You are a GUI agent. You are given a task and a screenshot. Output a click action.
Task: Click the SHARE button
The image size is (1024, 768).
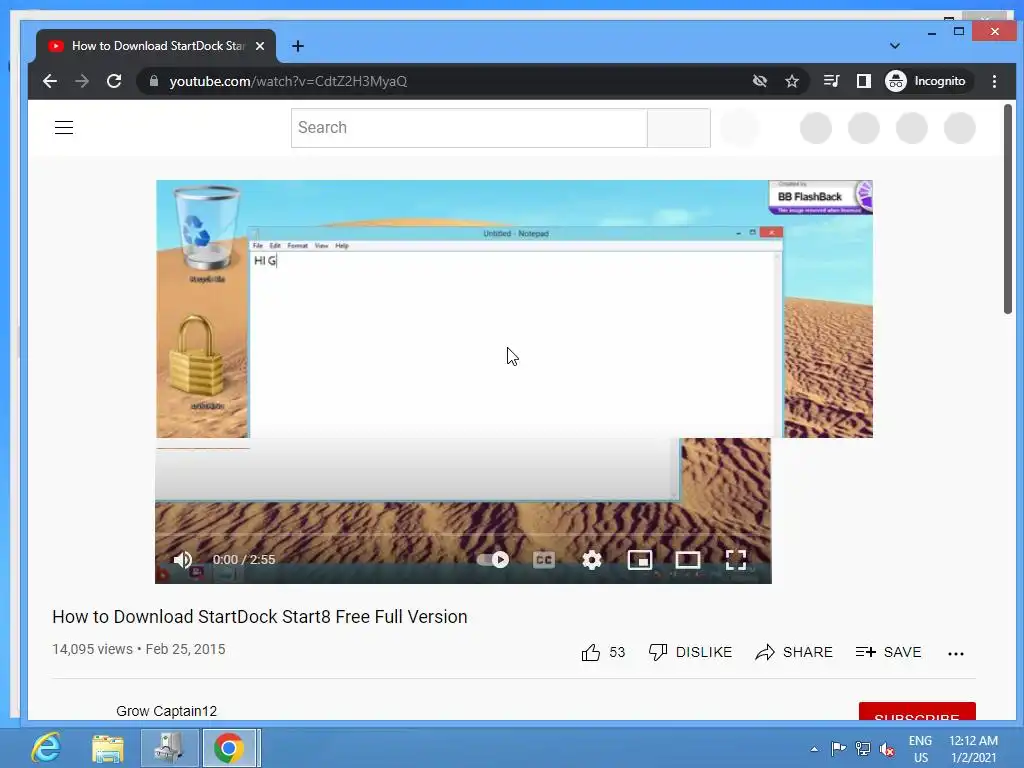794,652
